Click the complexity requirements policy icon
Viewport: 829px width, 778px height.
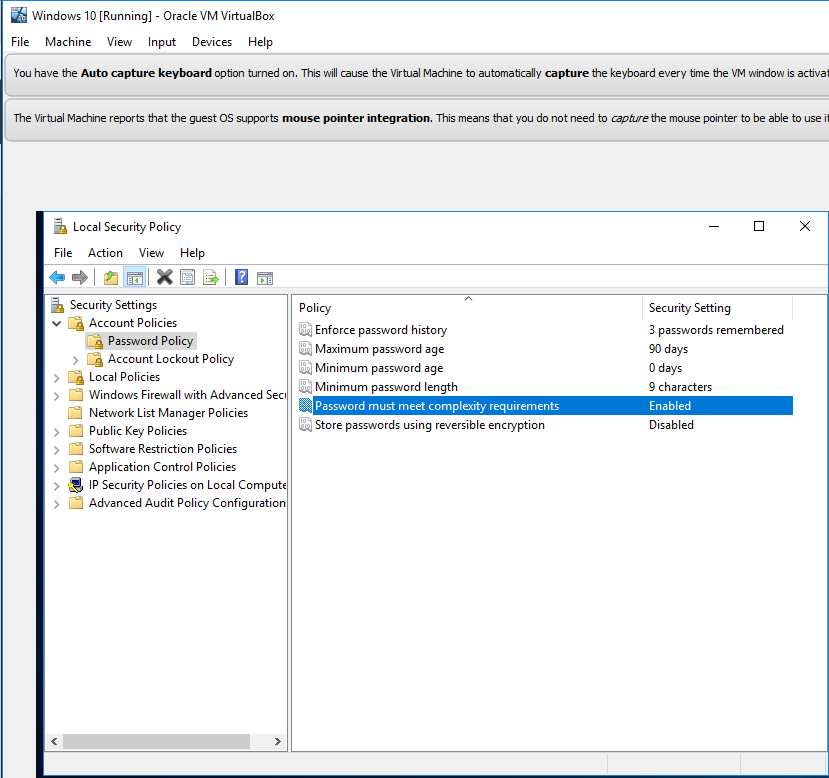click(305, 406)
